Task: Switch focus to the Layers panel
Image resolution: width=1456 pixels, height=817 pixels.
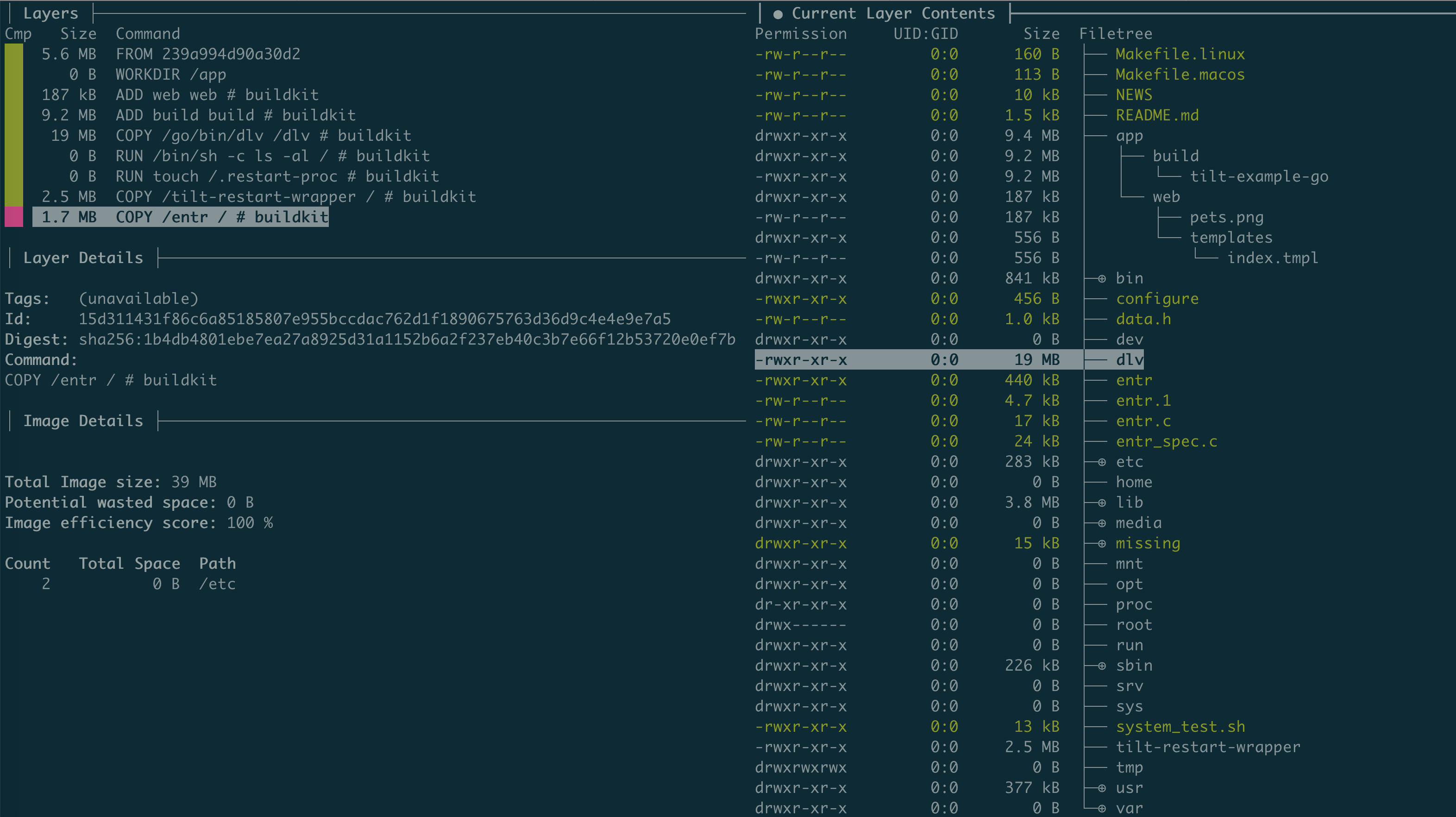Action: [51, 13]
